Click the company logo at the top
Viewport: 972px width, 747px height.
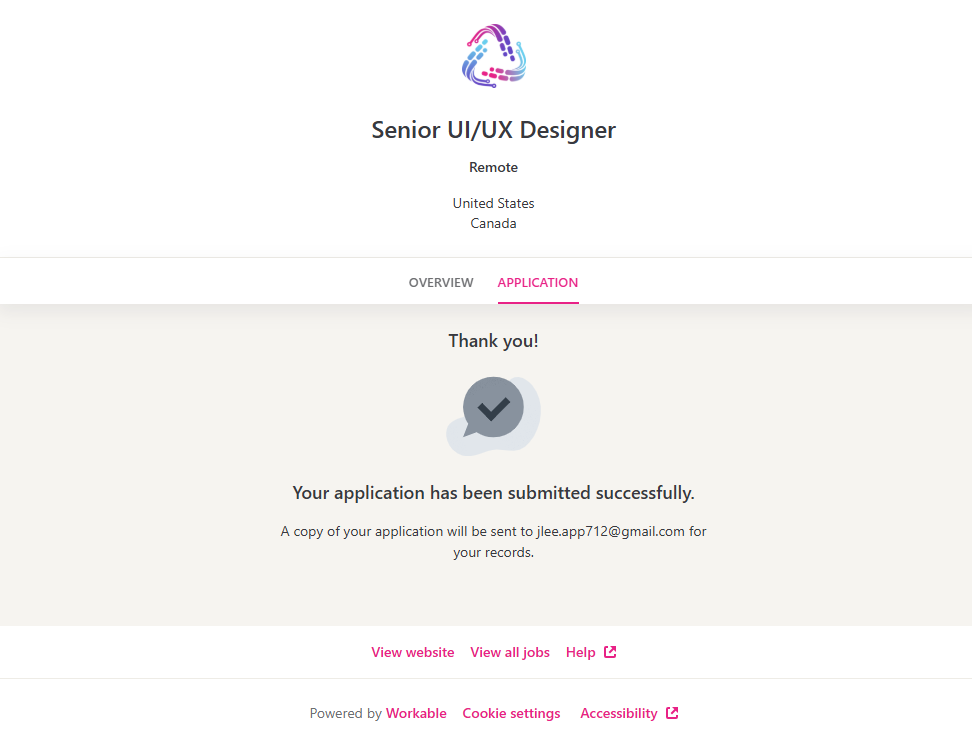(493, 56)
